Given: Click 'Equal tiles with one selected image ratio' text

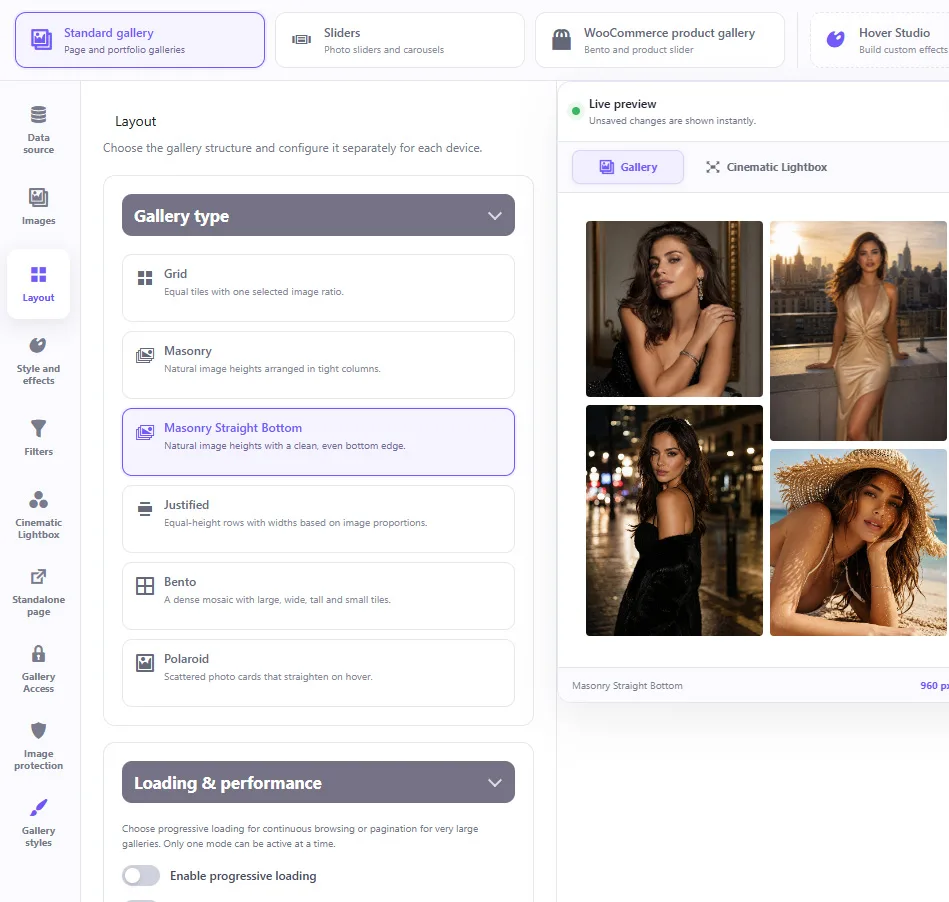Looking at the screenshot, I should (x=254, y=292).
